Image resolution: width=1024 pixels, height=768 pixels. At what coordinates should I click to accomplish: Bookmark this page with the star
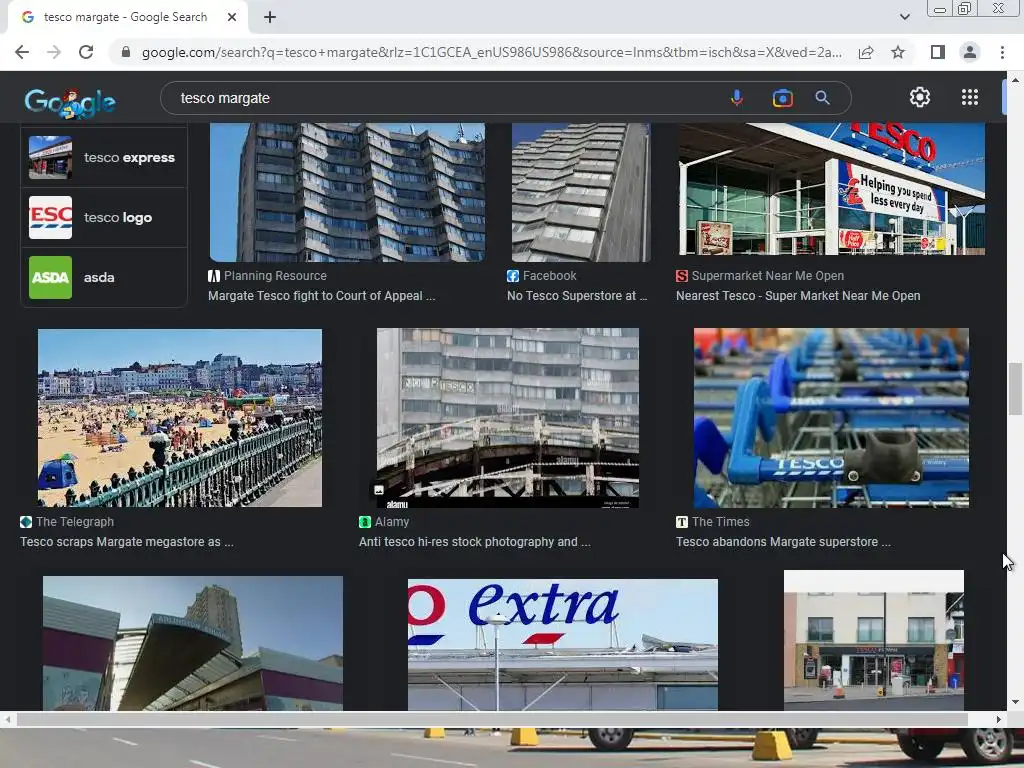[x=898, y=52]
